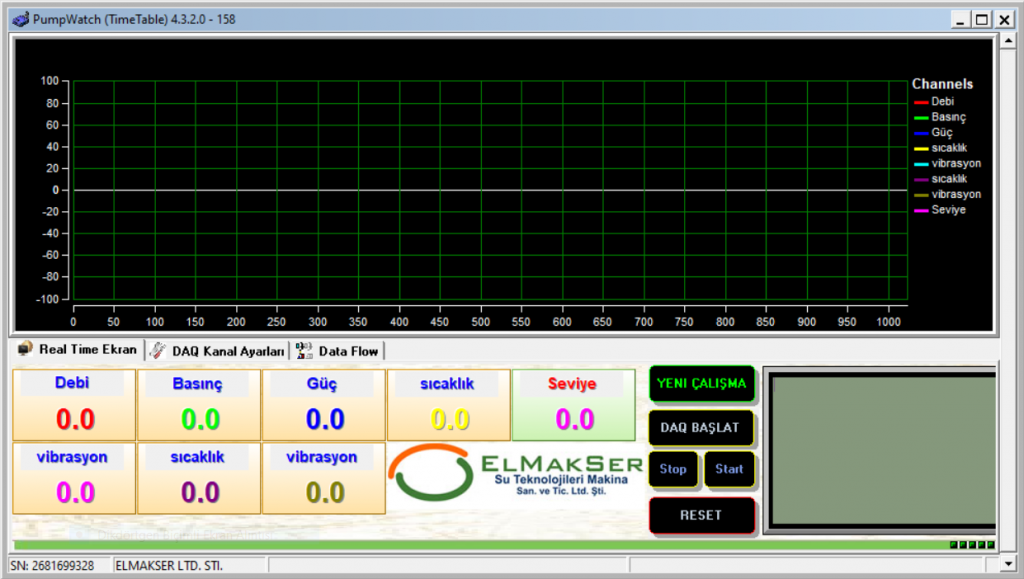Click the monitor icon on Real Time Ekran tab

point(25,349)
